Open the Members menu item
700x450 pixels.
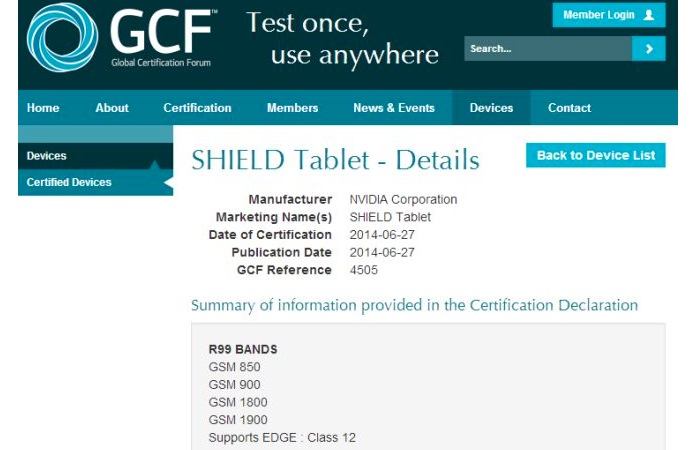coord(292,108)
